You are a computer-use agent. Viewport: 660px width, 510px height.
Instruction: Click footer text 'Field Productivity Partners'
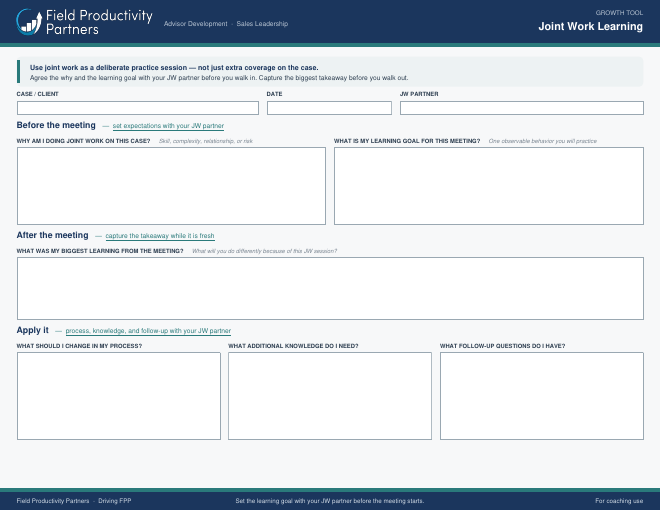[x=53, y=501]
